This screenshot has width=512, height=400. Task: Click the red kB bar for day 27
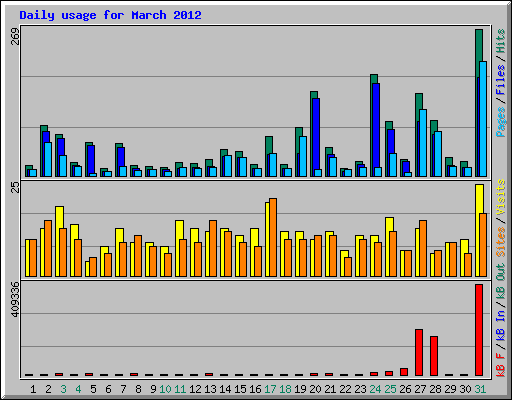point(419,352)
